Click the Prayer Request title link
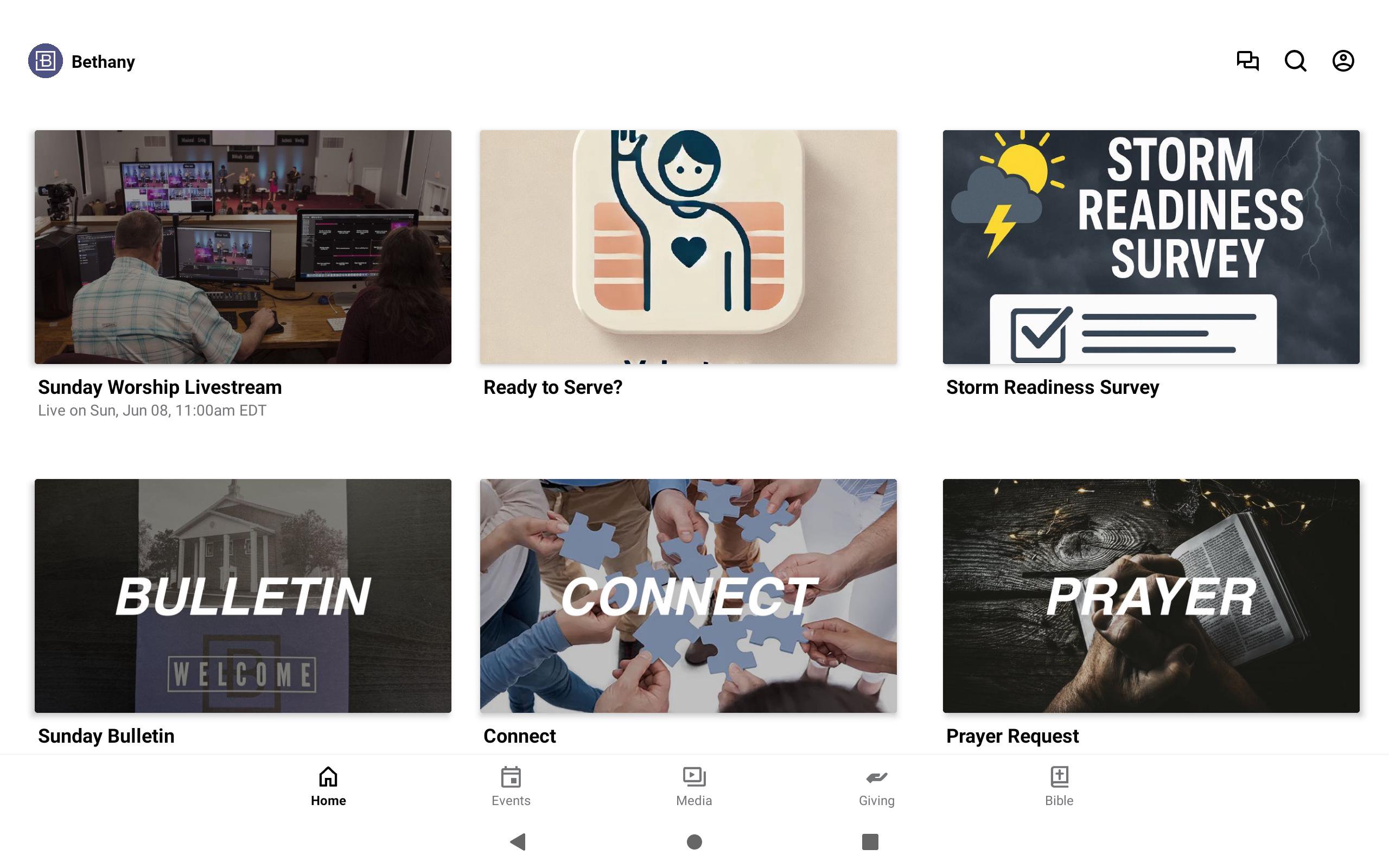Screen dimensions: 1389x868 1012,736
